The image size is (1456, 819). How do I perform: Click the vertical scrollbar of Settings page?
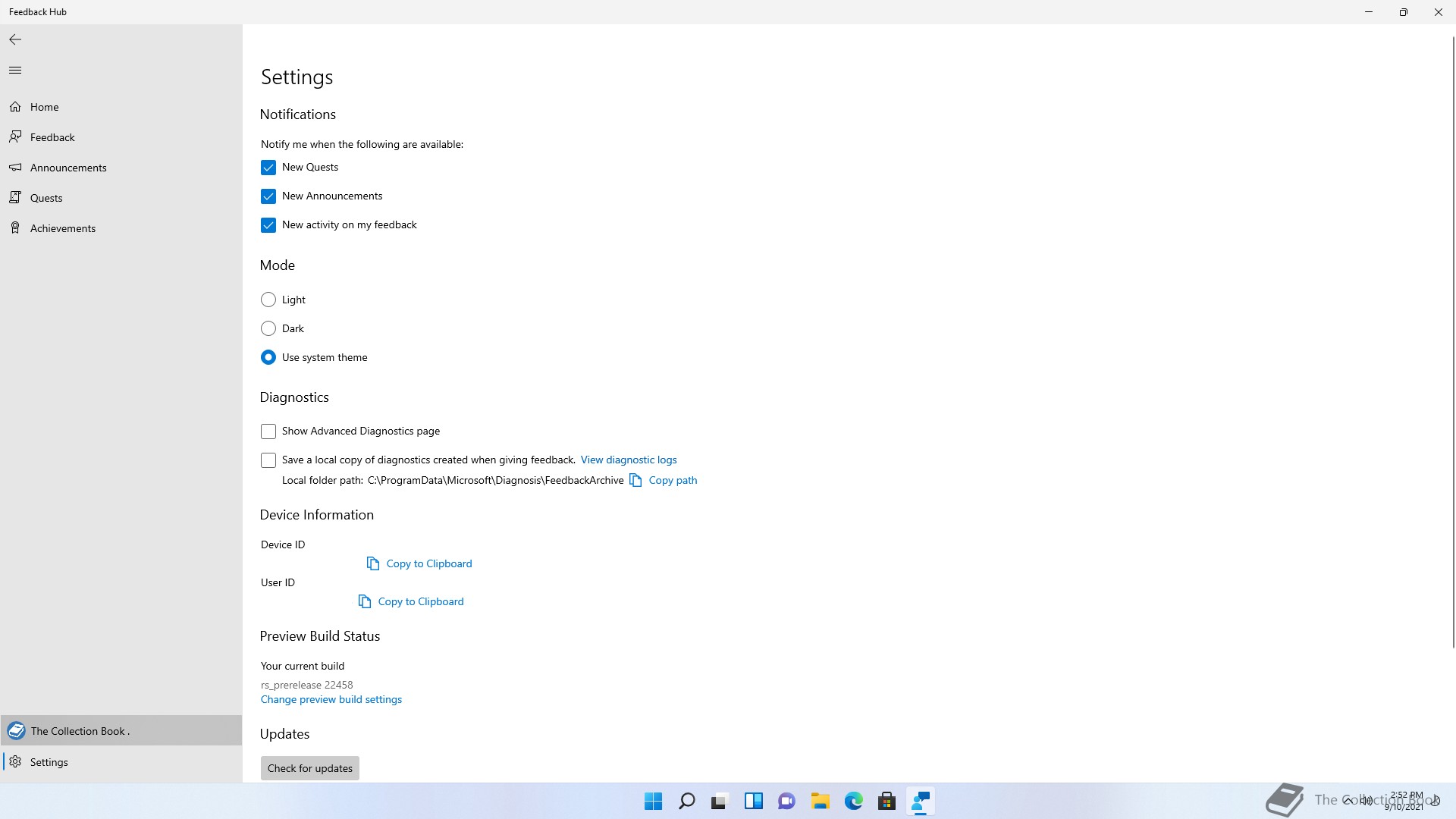(x=1453, y=341)
